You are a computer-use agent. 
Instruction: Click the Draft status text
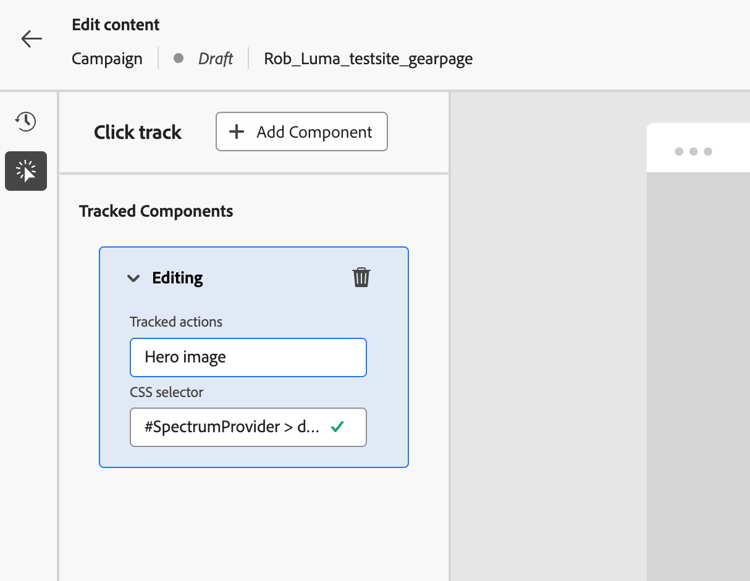click(x=215, y=59)
